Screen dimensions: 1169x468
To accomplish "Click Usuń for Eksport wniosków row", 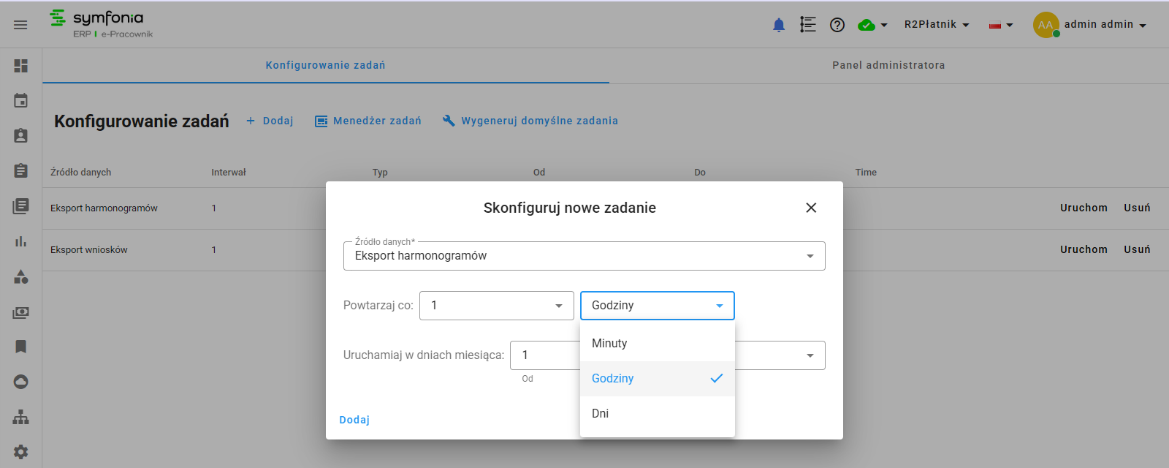I will (1137, 250).
